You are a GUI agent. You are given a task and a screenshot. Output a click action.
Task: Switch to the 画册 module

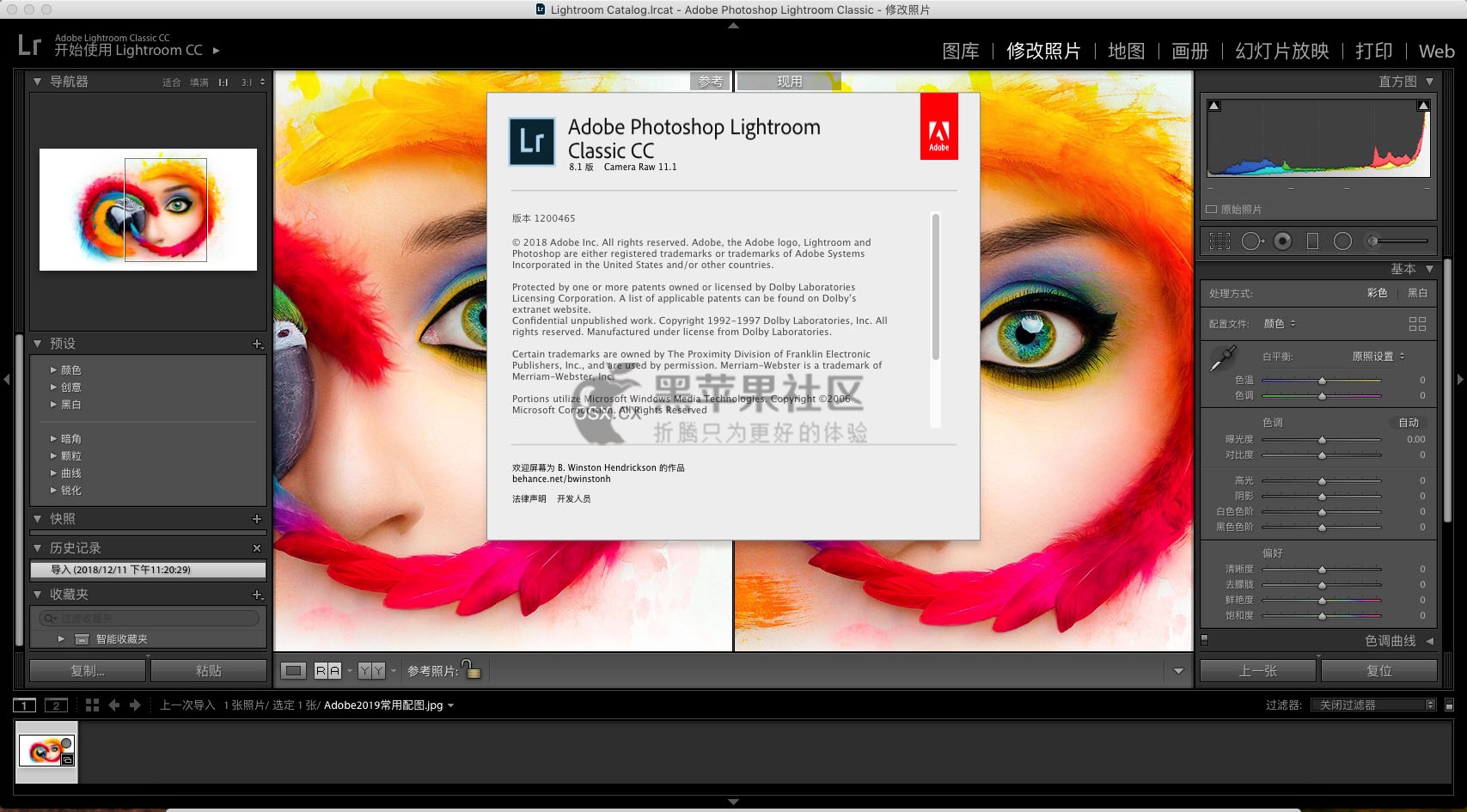(1190, 51)
